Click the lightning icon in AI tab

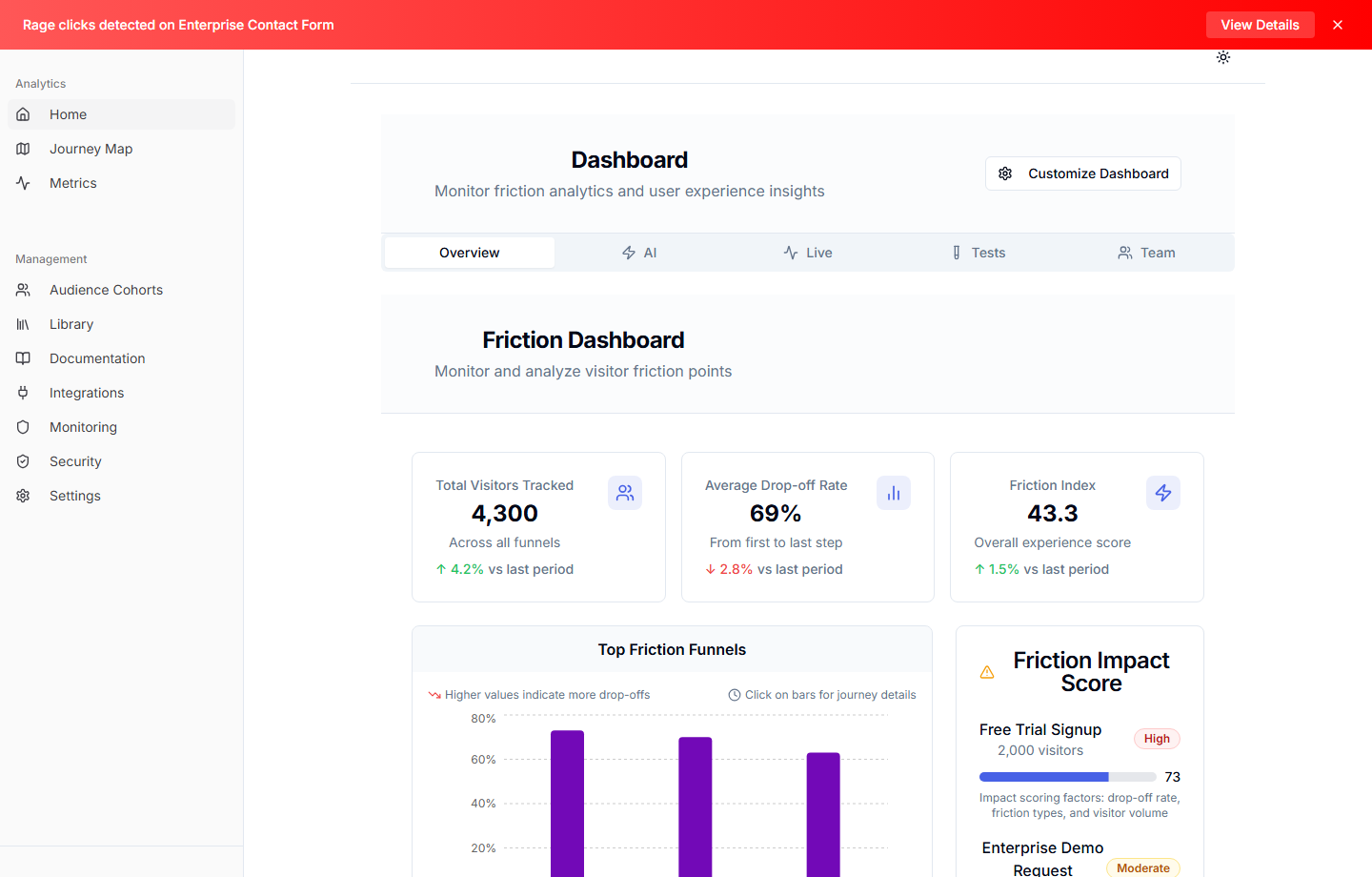(629, 253)
